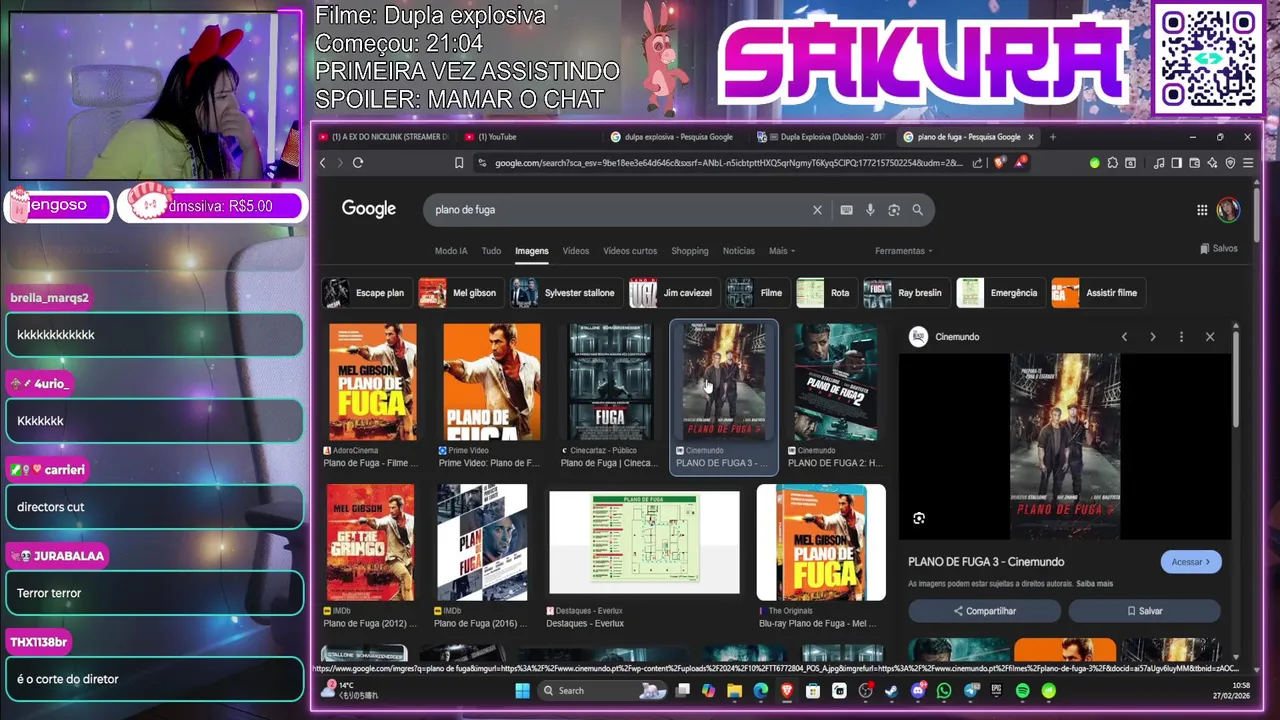Click the taskbar Search box
The image size is (1280, 720).
click(603, 691)
